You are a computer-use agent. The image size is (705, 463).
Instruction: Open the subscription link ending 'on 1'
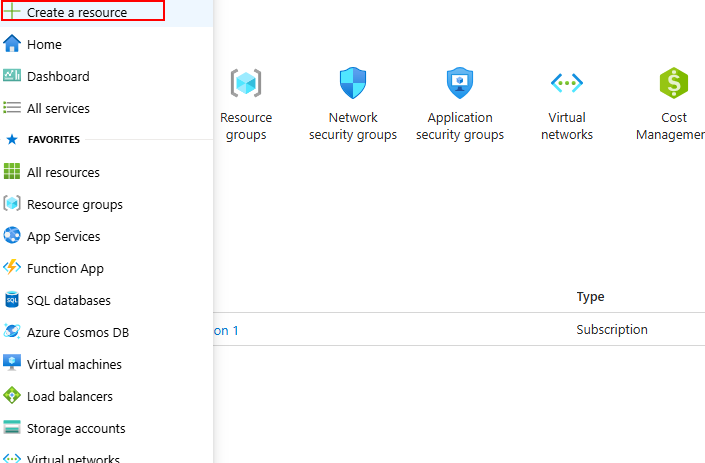226,331
